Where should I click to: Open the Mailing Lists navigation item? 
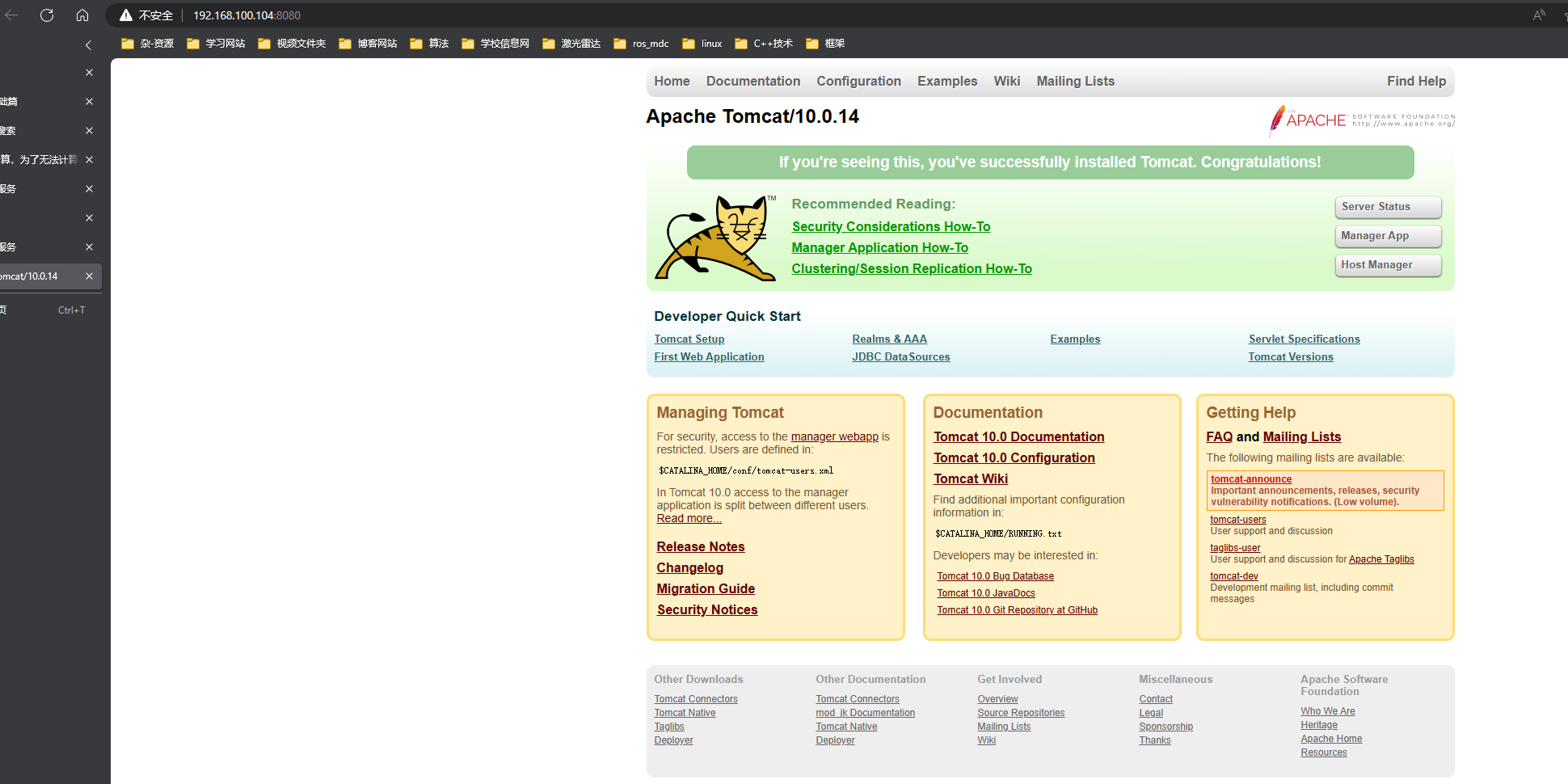coord(1076,81)
